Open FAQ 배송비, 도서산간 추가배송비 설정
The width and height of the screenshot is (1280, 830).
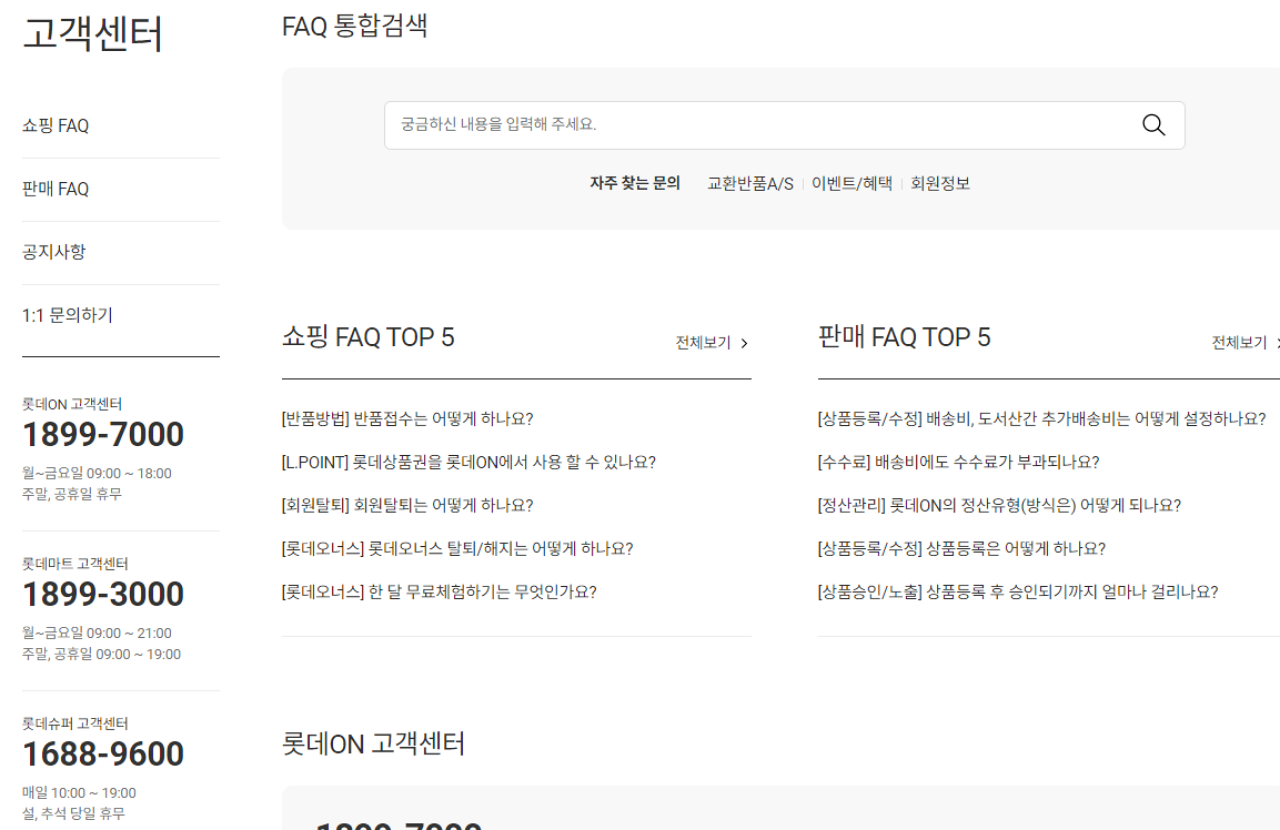(1042, 418)
